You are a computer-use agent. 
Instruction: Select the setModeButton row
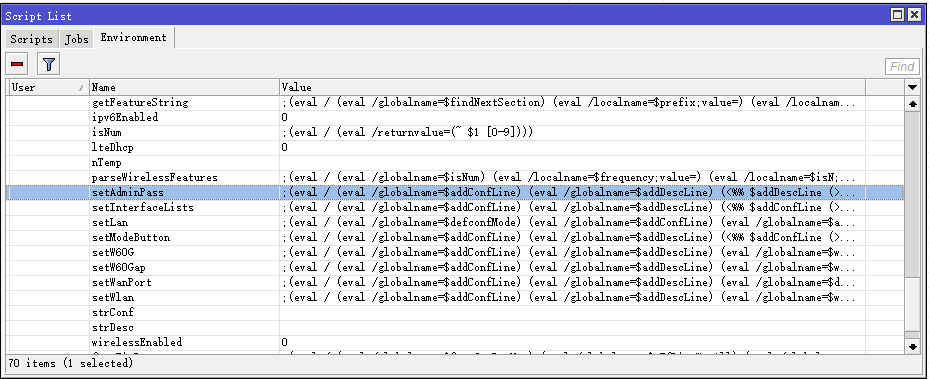coord(456,237)
